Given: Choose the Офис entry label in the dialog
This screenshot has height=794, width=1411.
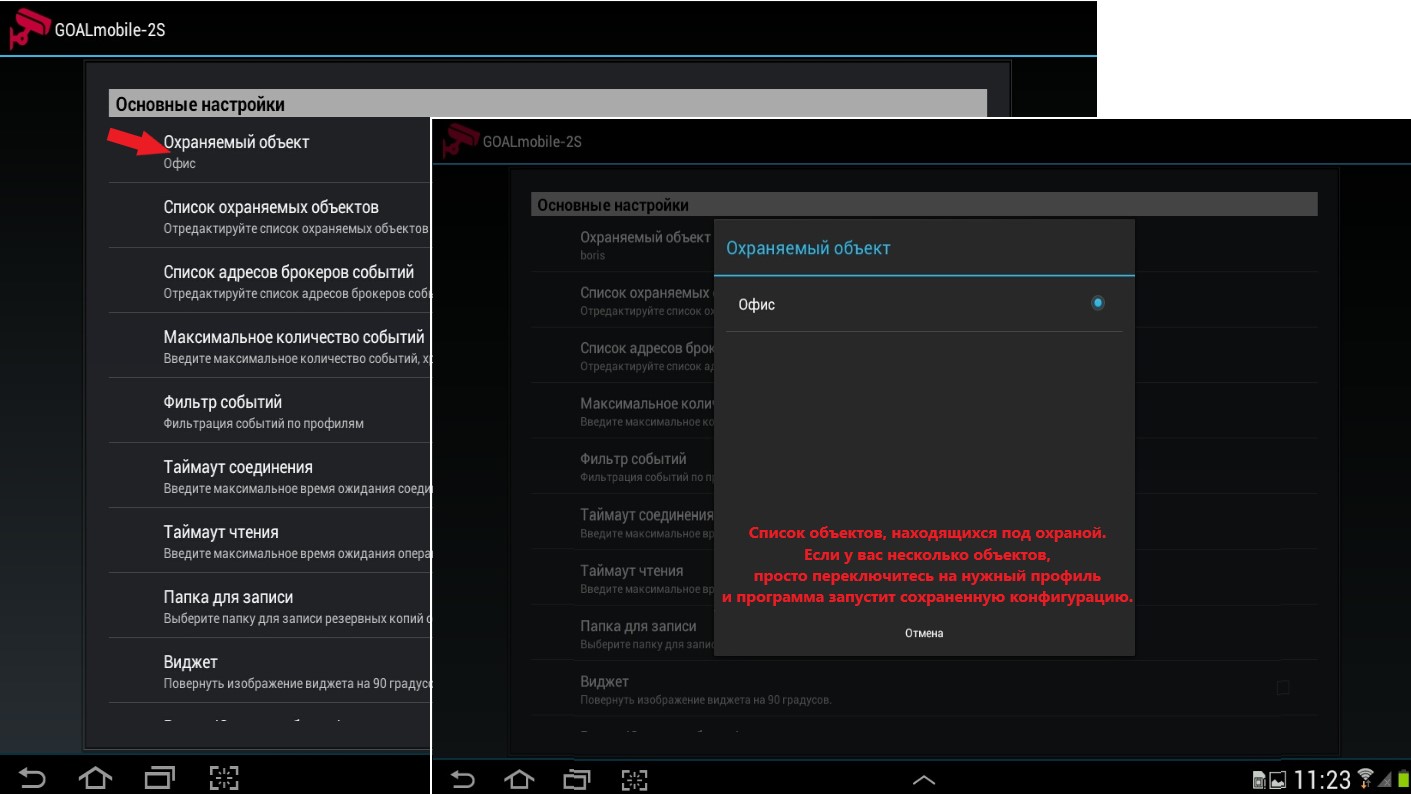Looking at the screenshot, I should click(757, 304).
